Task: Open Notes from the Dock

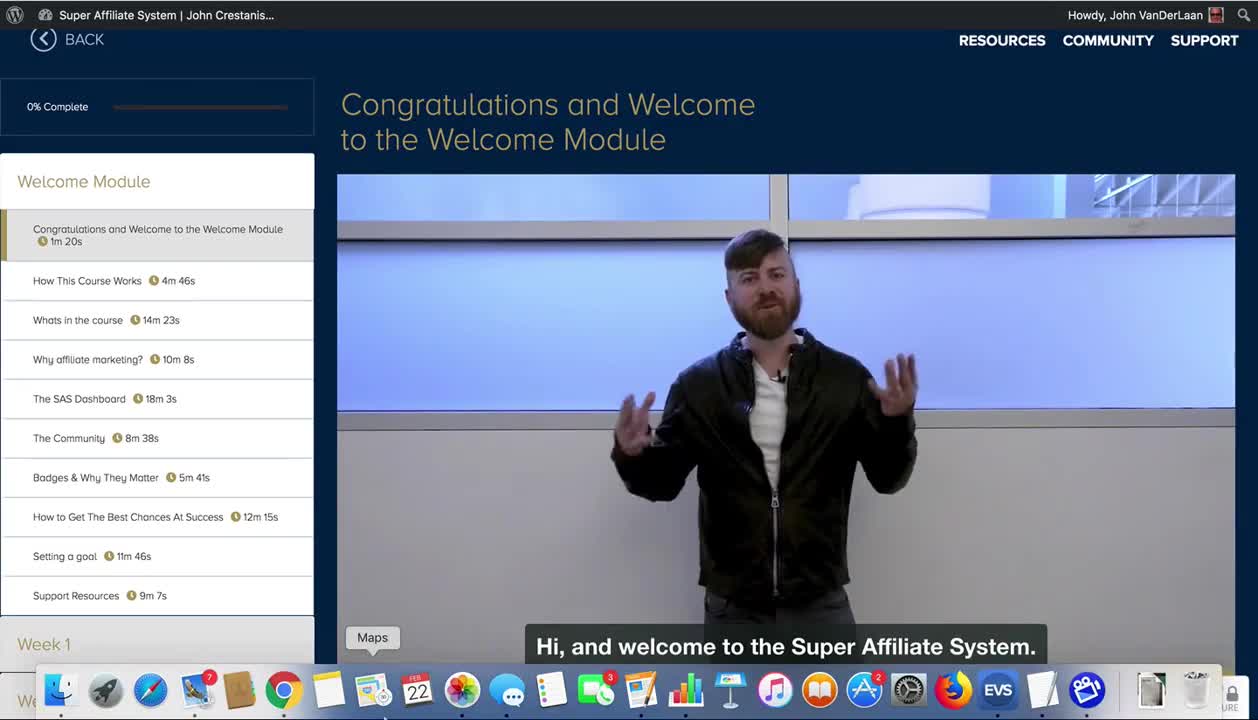Action: [x=328, y=690]
